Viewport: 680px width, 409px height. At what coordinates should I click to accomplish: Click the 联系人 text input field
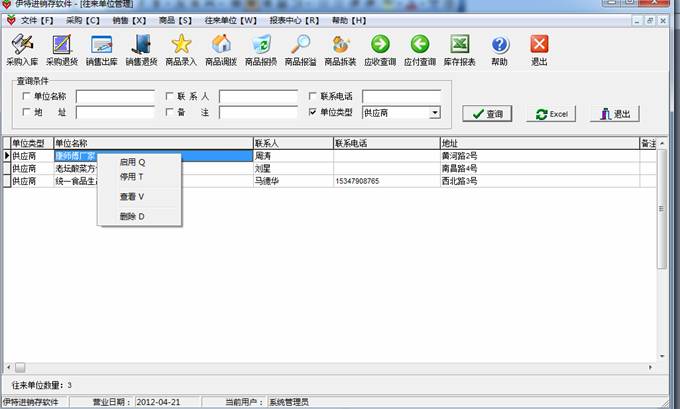258,97
